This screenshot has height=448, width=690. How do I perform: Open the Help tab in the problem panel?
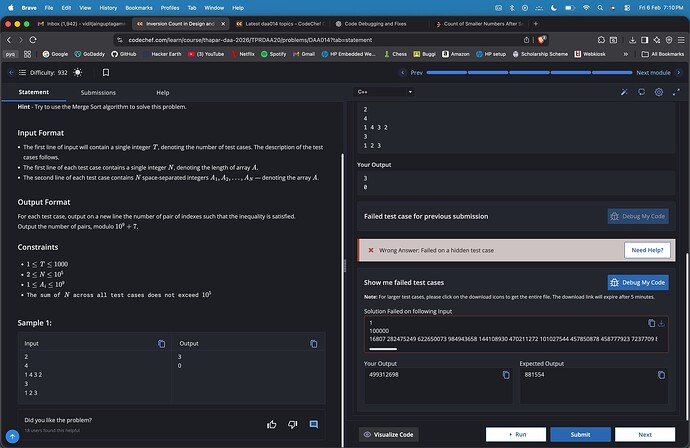tap(162, 92)
